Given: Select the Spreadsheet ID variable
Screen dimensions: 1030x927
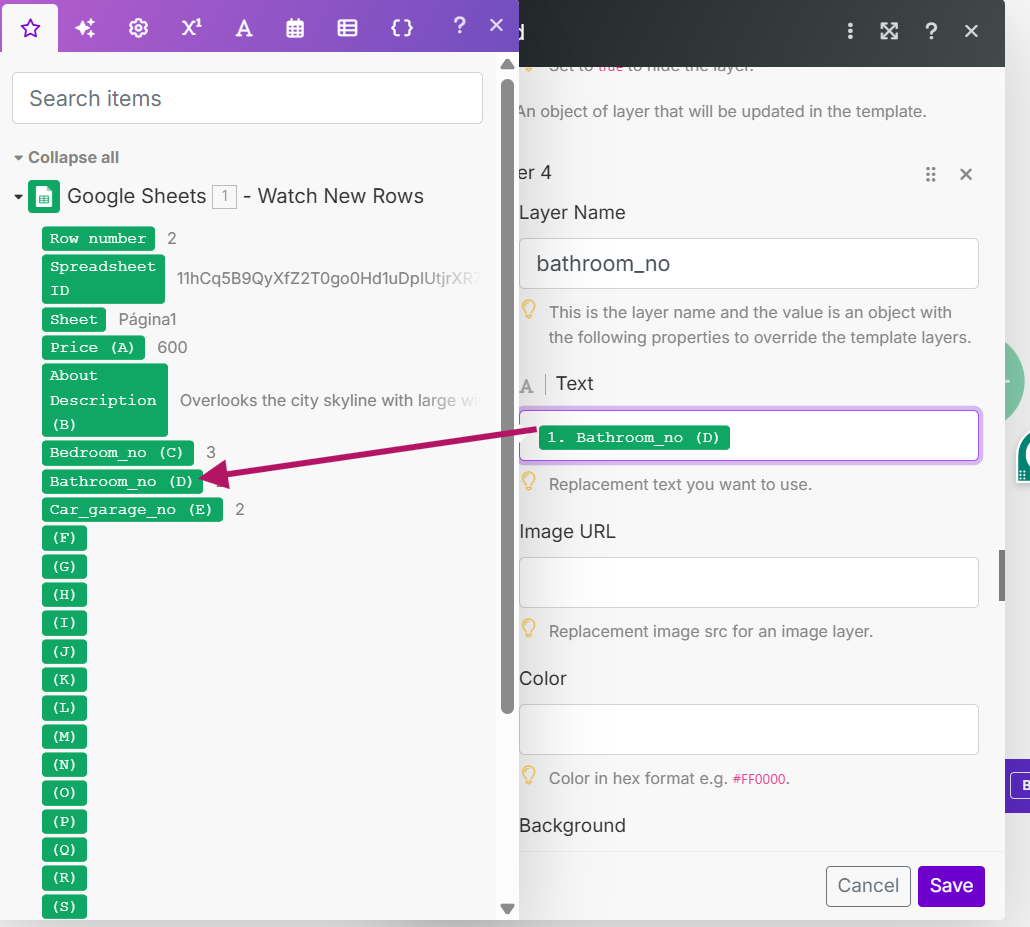Looking at the screenshot, I should point(103,279).
